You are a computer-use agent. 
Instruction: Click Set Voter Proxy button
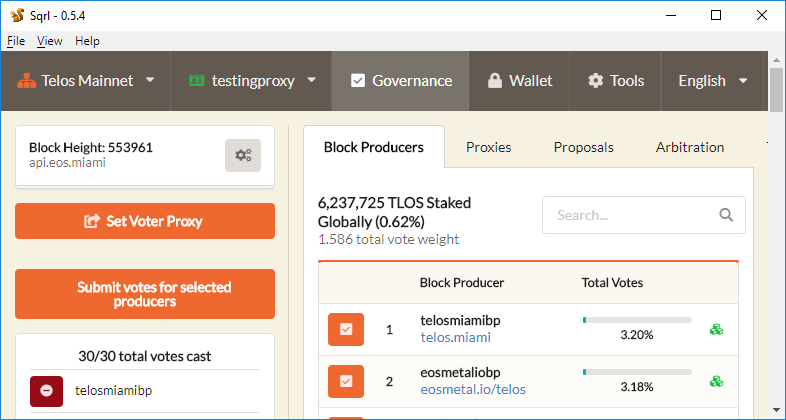tap(145, 221)
